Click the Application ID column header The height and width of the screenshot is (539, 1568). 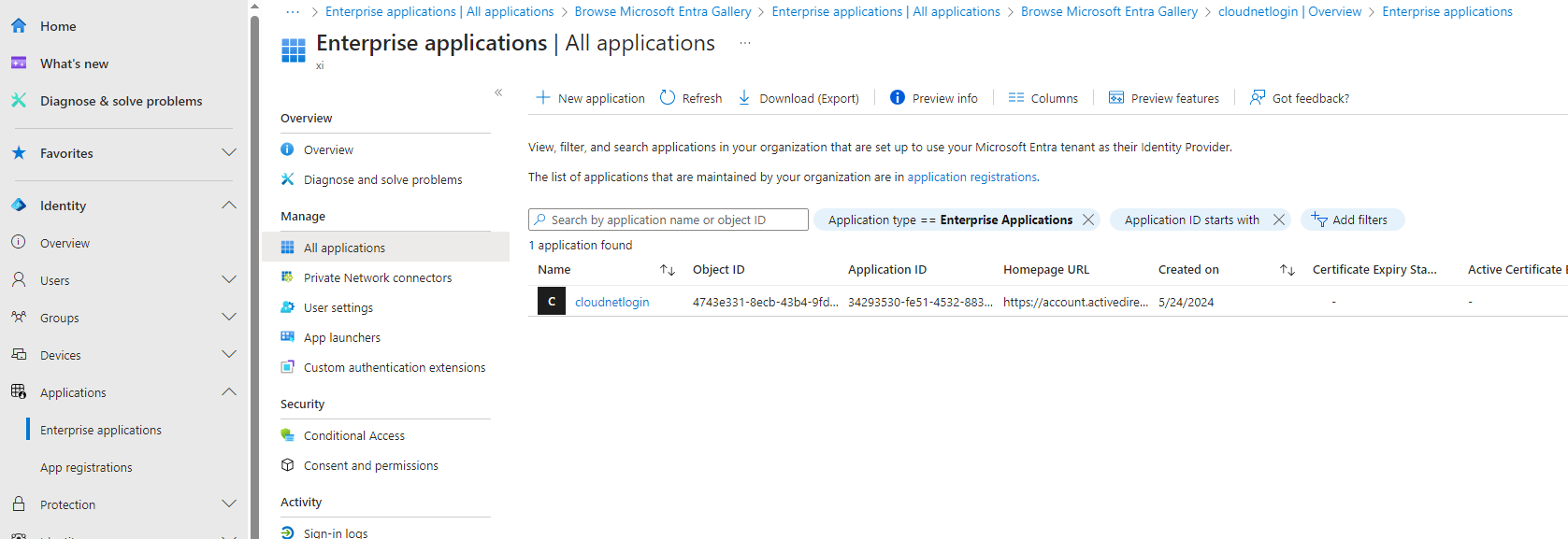[x=887, y=269]
